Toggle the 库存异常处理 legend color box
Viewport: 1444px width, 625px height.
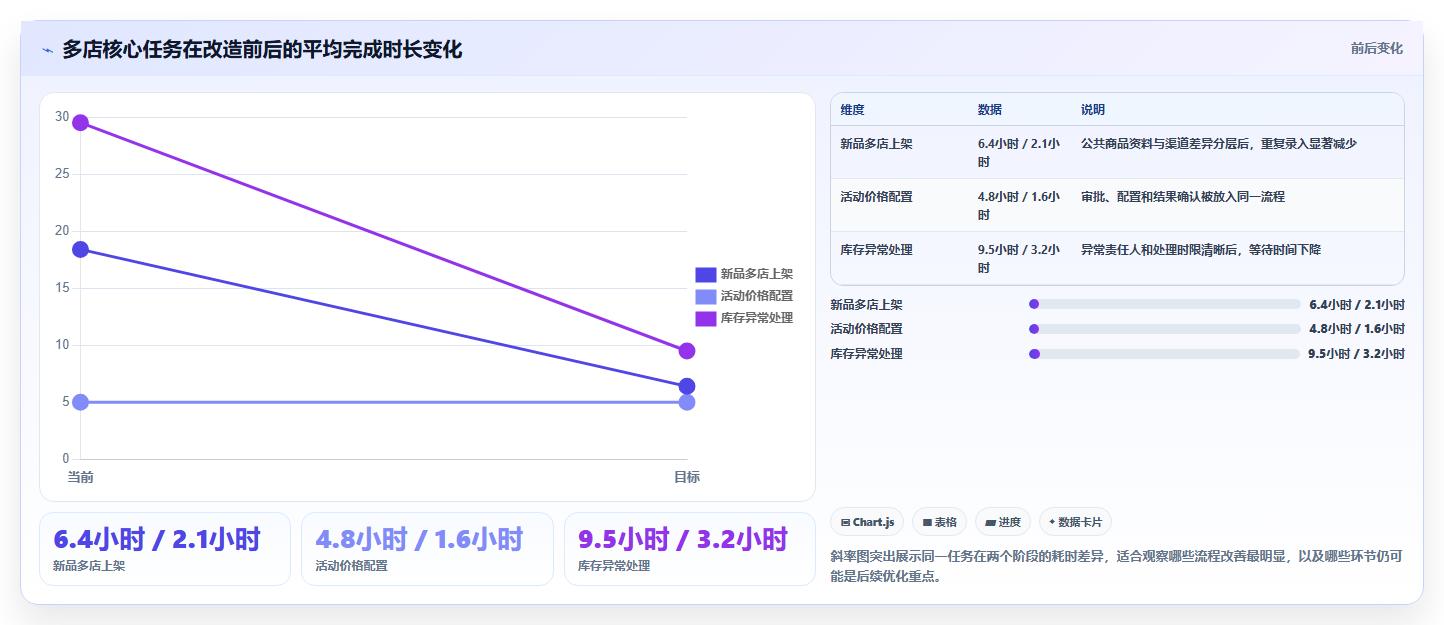point(705,318)
